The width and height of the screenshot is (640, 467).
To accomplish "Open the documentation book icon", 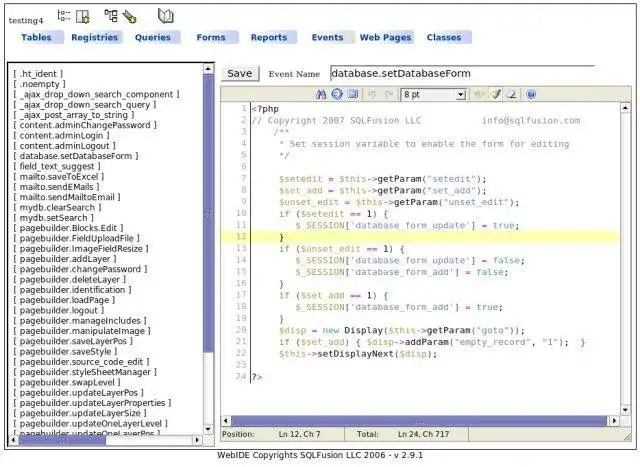I will click(x=165, y=16).
